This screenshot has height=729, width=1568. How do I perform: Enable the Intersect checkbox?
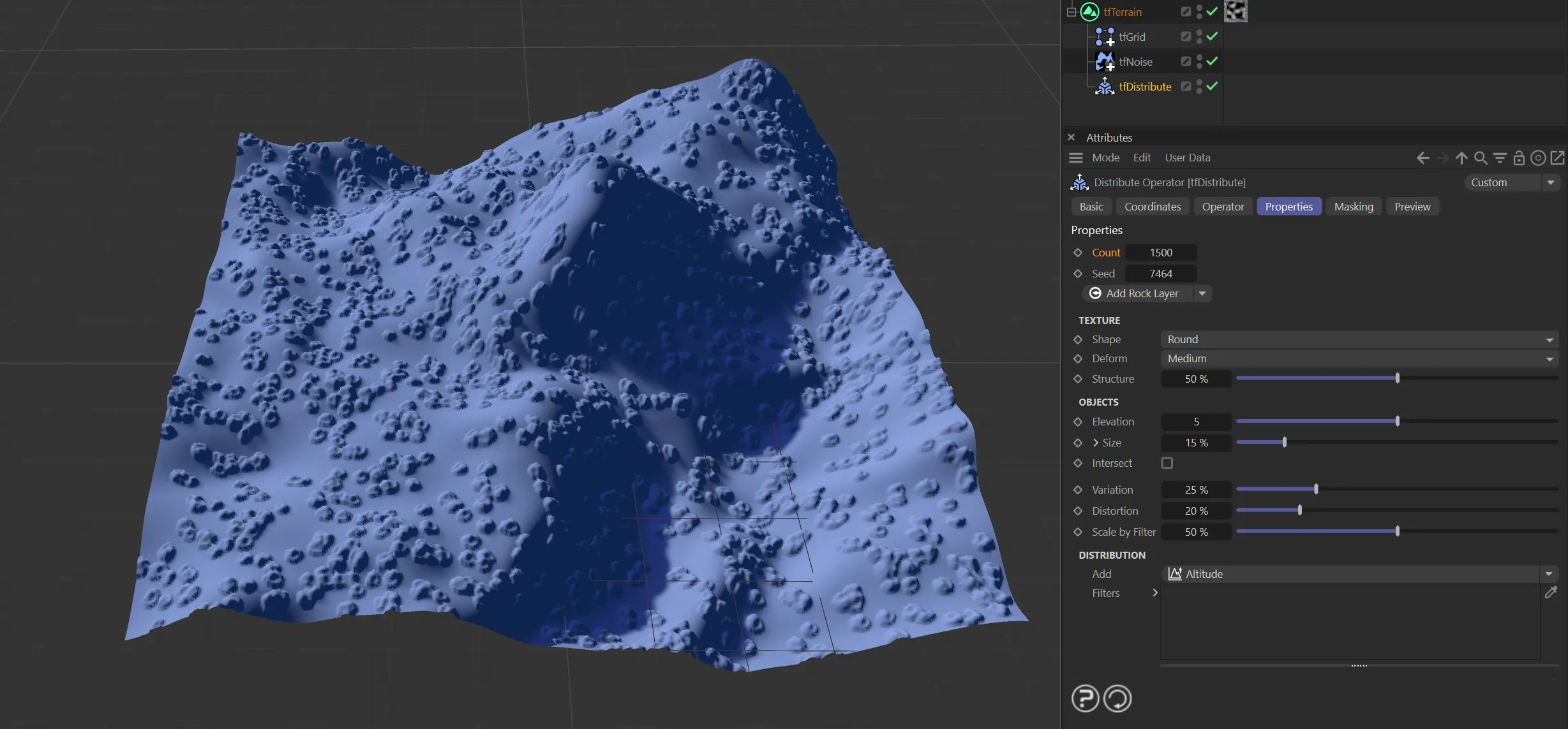pyautogui.click(x=1167, y=463)
